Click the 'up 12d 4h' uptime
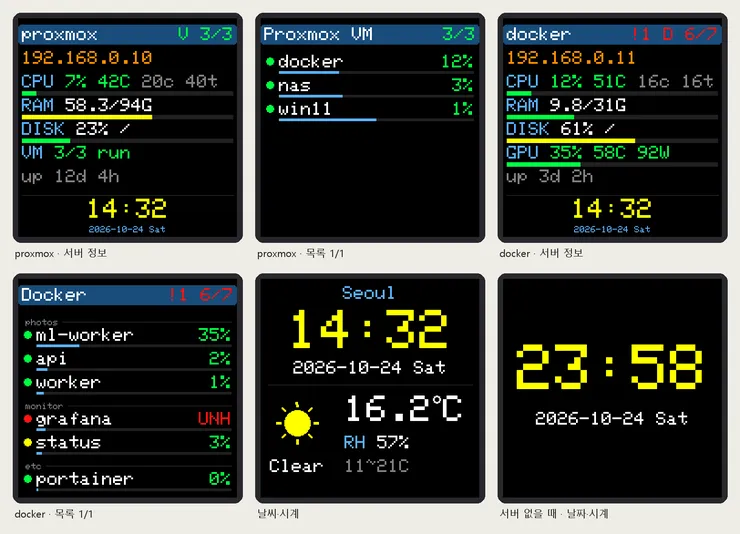The width and height of the screenshot is (740, 534). tap(70, 176)
